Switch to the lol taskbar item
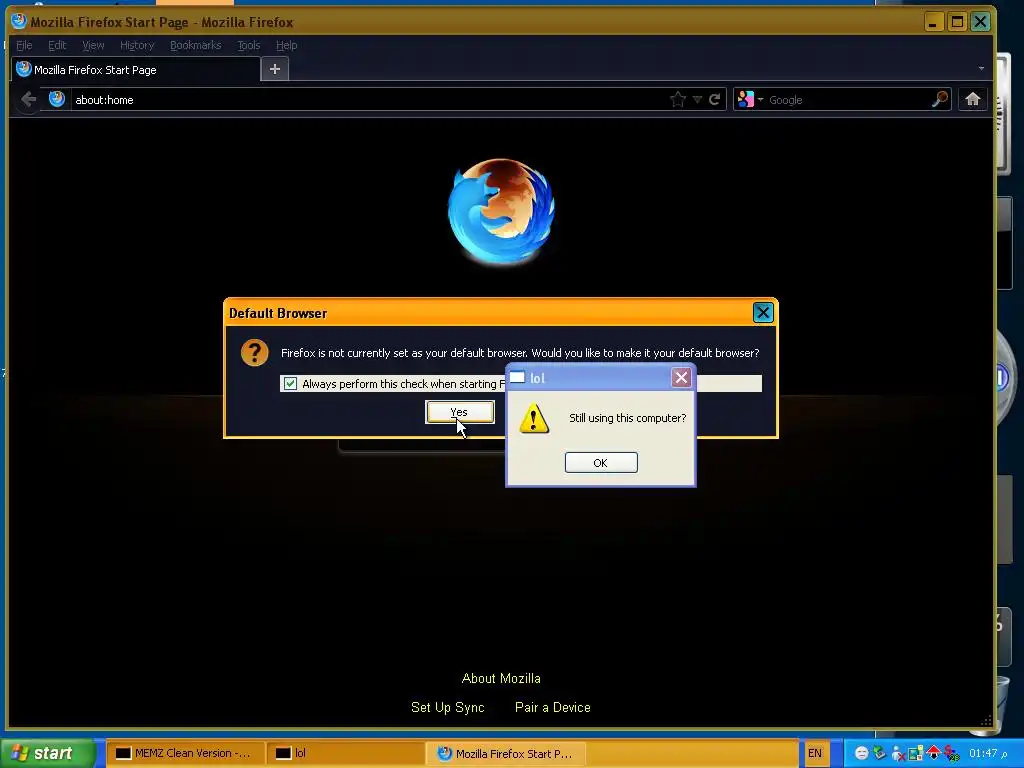 tap(345, 753)
